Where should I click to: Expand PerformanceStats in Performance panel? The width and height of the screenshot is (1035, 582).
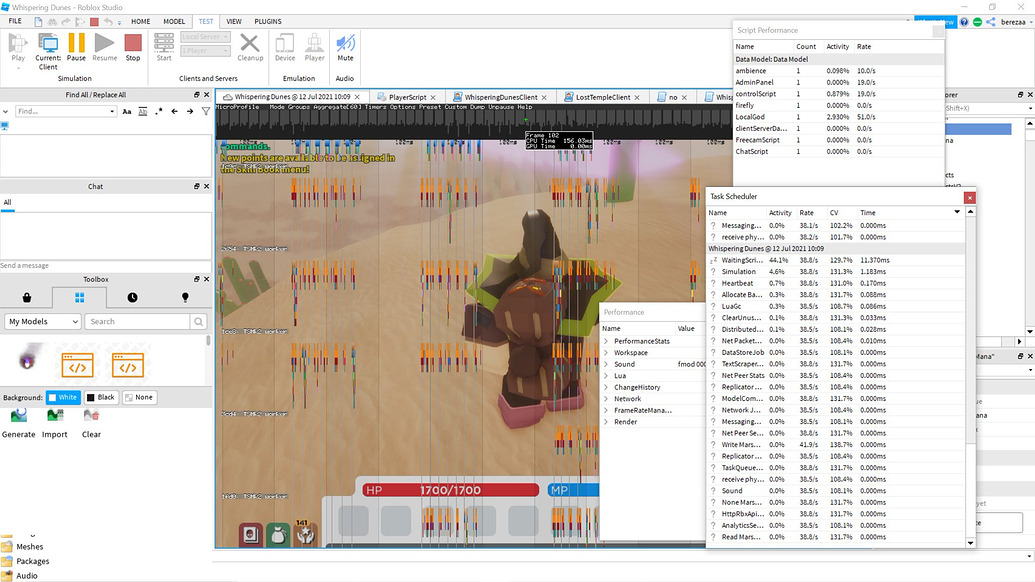pos(606,341)
